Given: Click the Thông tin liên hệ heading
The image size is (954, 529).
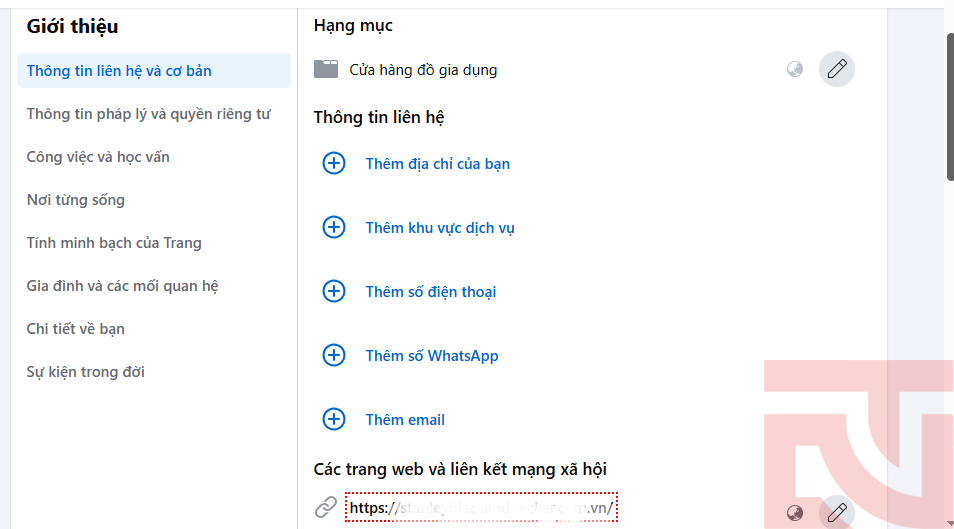Looking at the screenshot, I should click(378, 117).
